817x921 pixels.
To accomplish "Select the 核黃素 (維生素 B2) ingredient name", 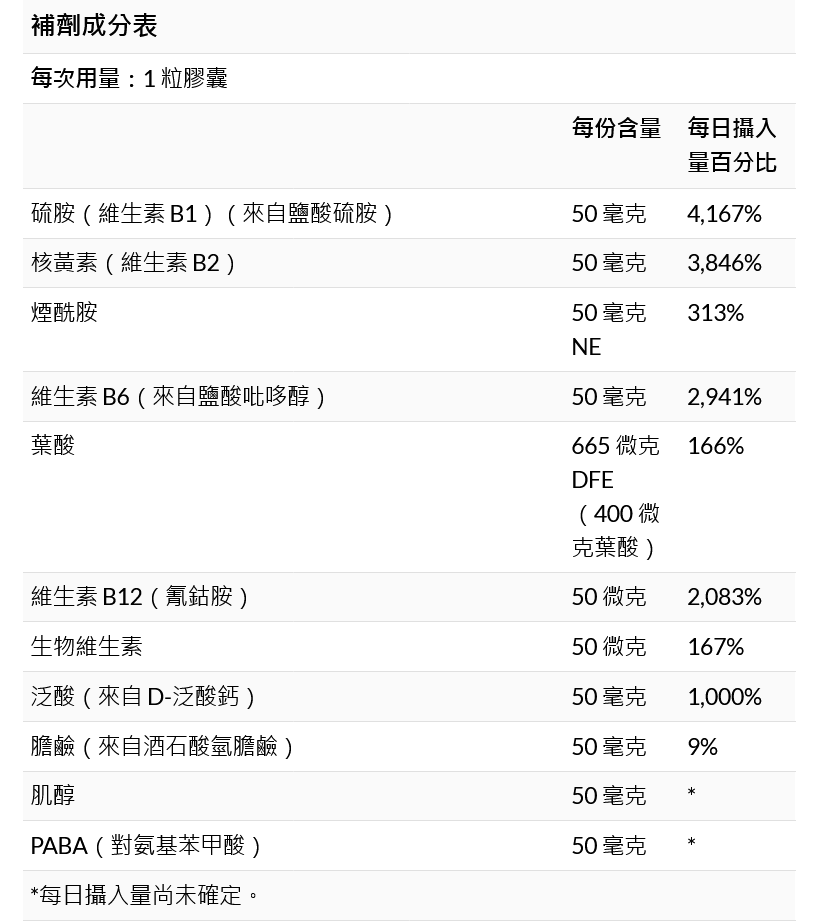I will pyautogui.click(x=135, y=263).
